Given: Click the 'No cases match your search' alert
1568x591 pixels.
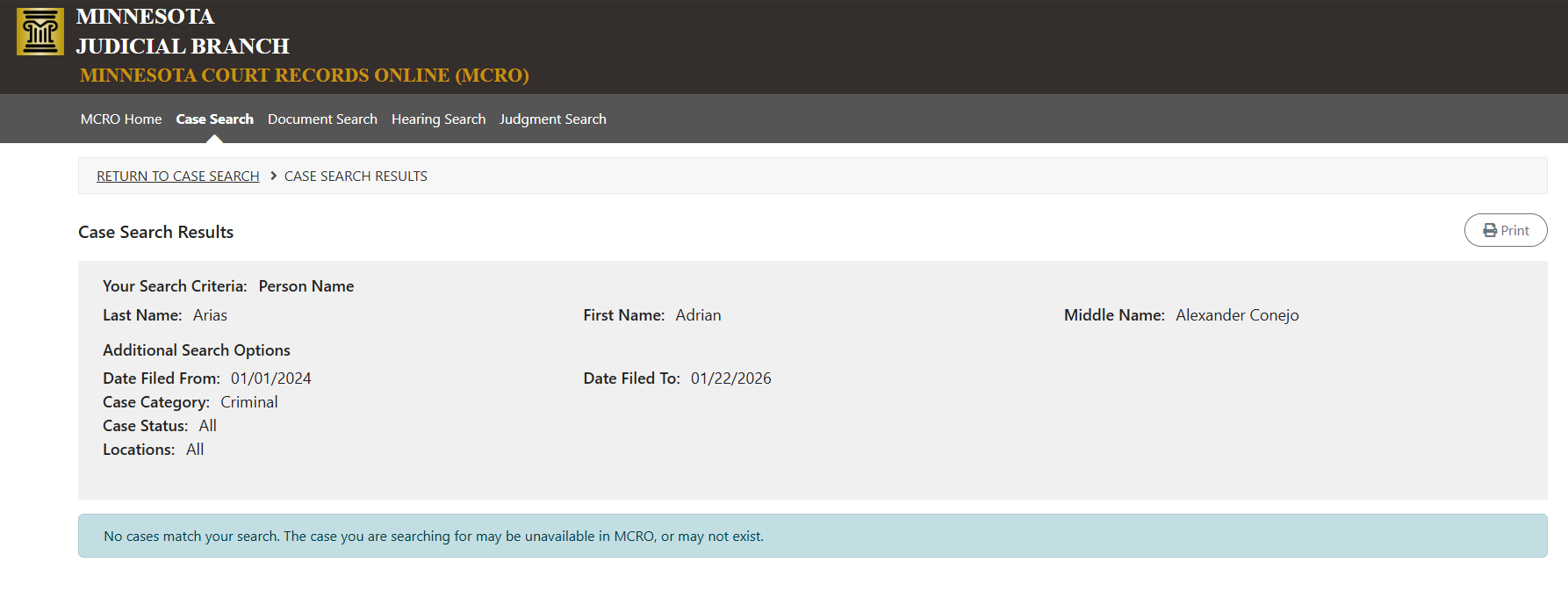Looking at the screenshot, I should pos(434,536).
